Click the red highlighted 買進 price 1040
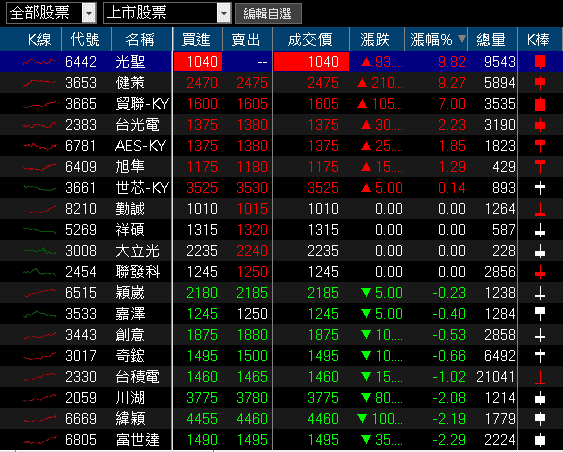Viewport: 563px width, 452px height. pyautogui.click(x=198, y=62)
